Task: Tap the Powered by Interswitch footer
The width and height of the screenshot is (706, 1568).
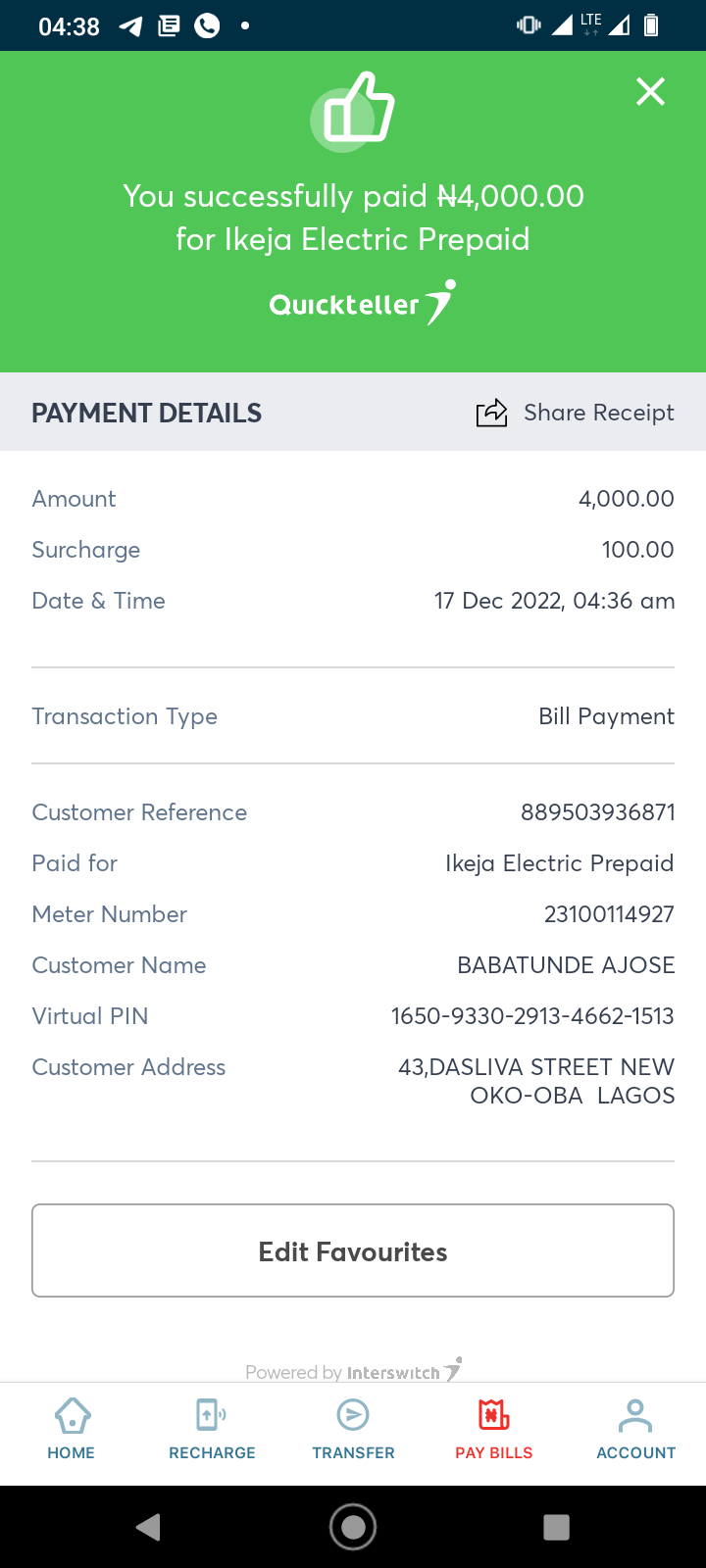Action: (x=353, y=1372)
